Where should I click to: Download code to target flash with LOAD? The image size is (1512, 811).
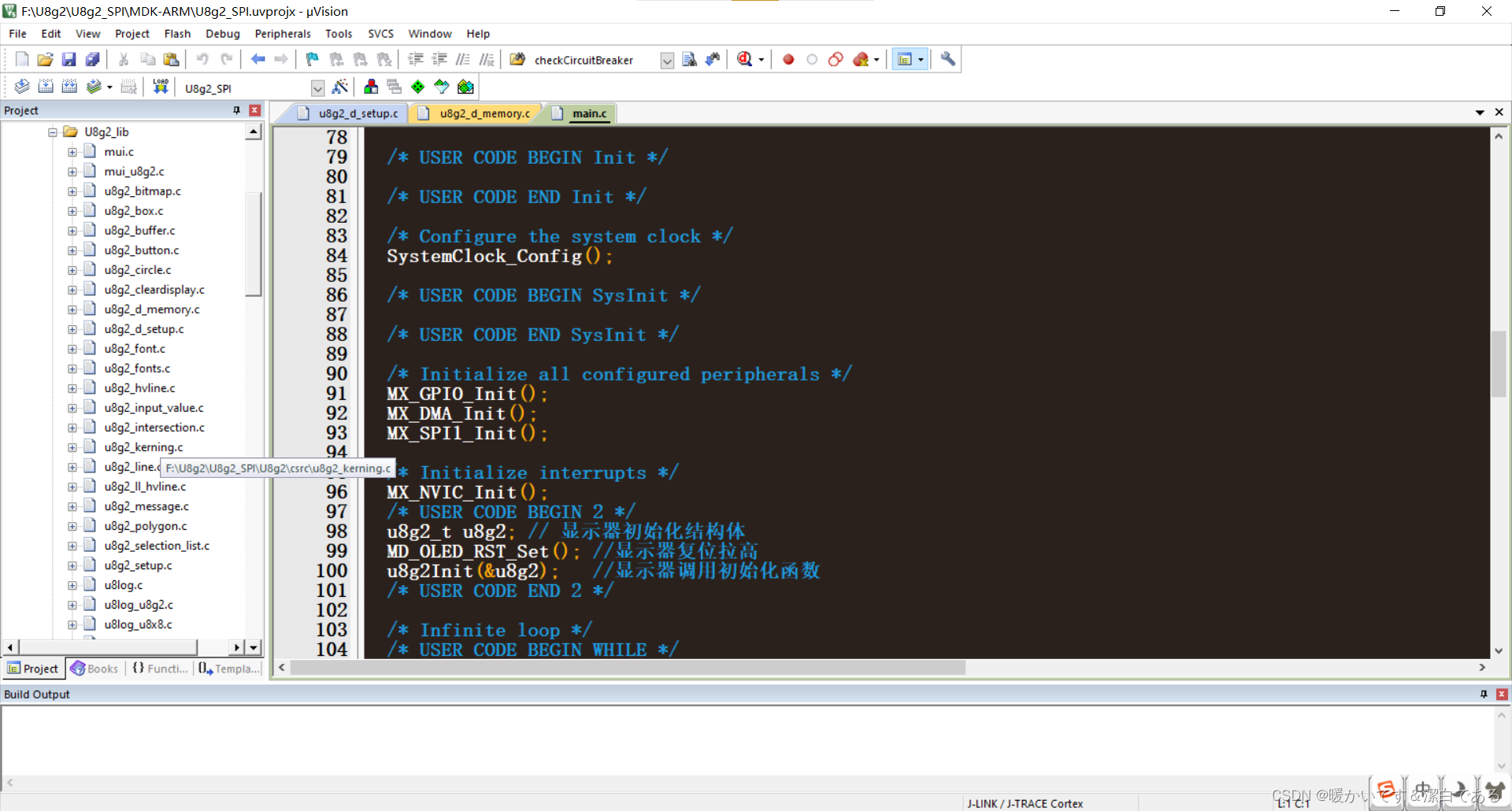[x=160, y=87]
